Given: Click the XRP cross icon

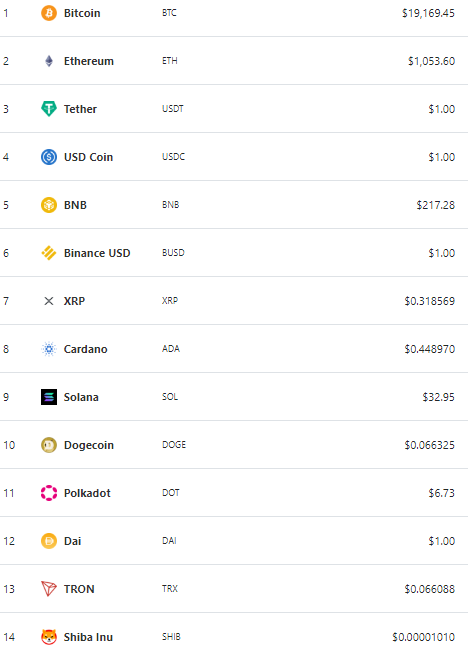Looking at the screenshot, I should tap(48, 301).
